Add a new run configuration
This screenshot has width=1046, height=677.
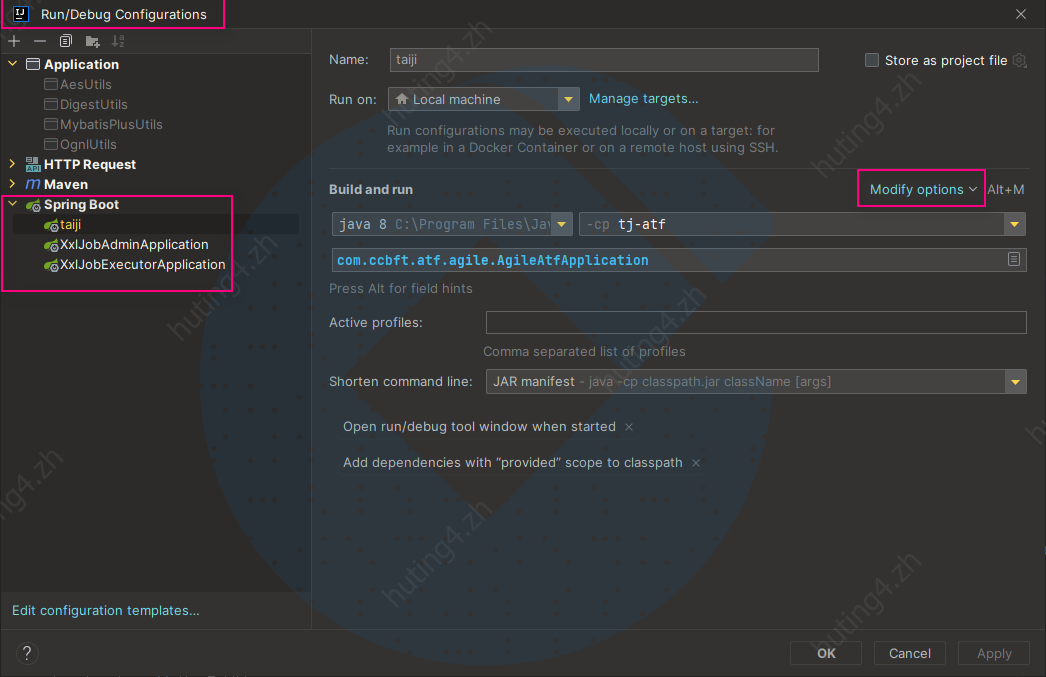point(14,41)
